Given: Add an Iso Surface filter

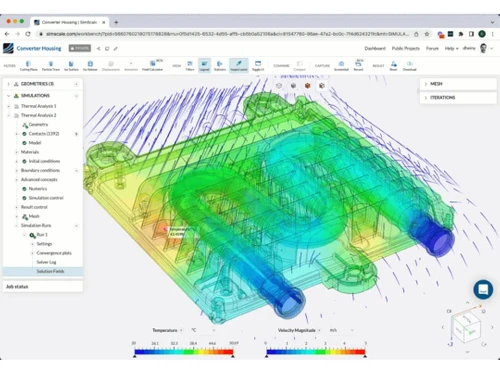Looking at the screenshot, I should click(x=71, y=65).
